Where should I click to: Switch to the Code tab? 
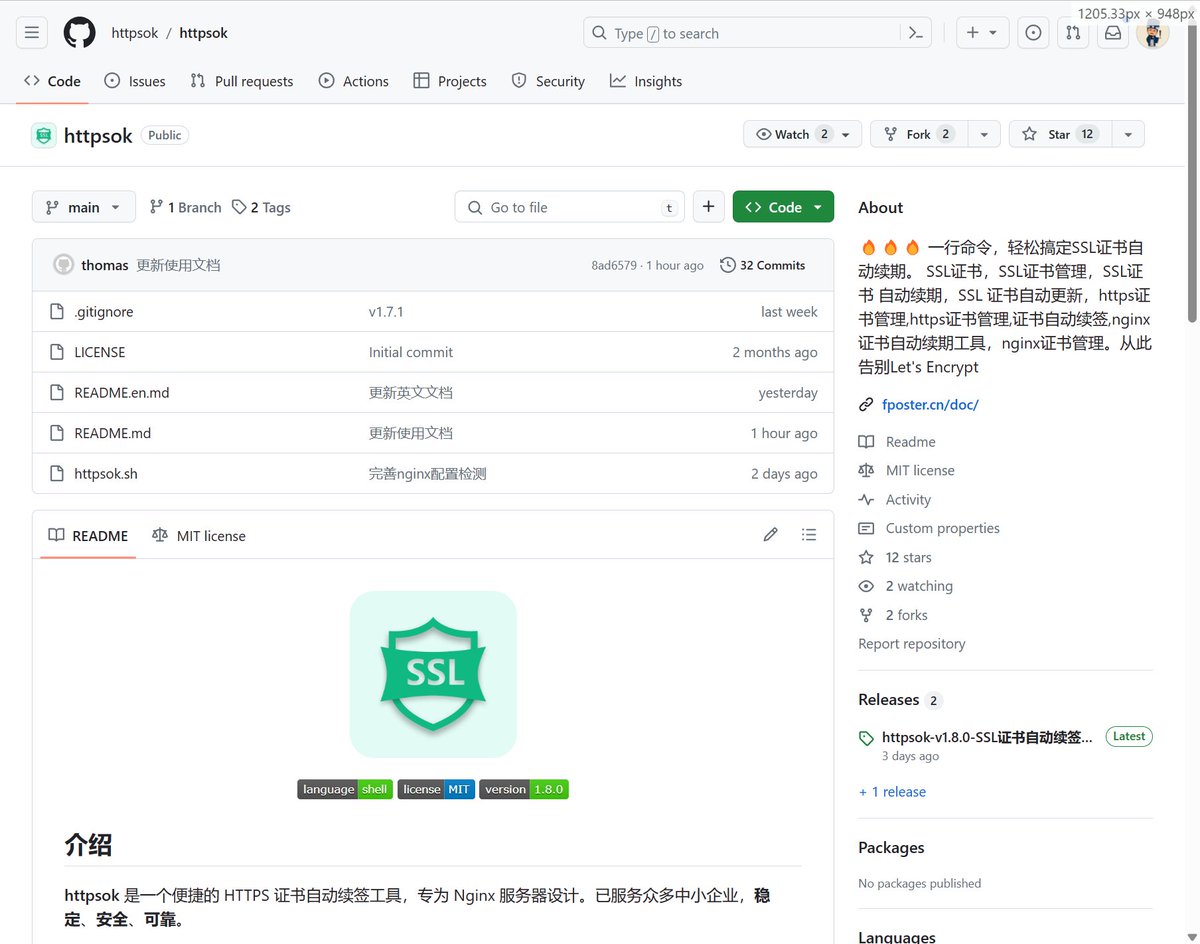[52, 81]
